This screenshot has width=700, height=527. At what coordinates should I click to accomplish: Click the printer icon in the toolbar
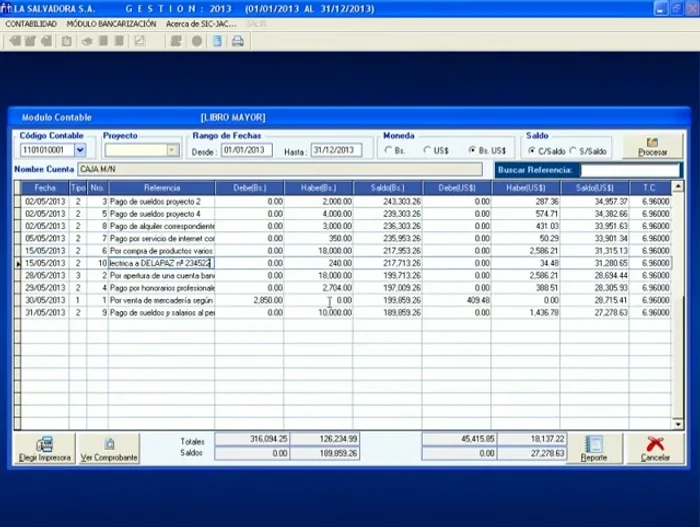237,41
